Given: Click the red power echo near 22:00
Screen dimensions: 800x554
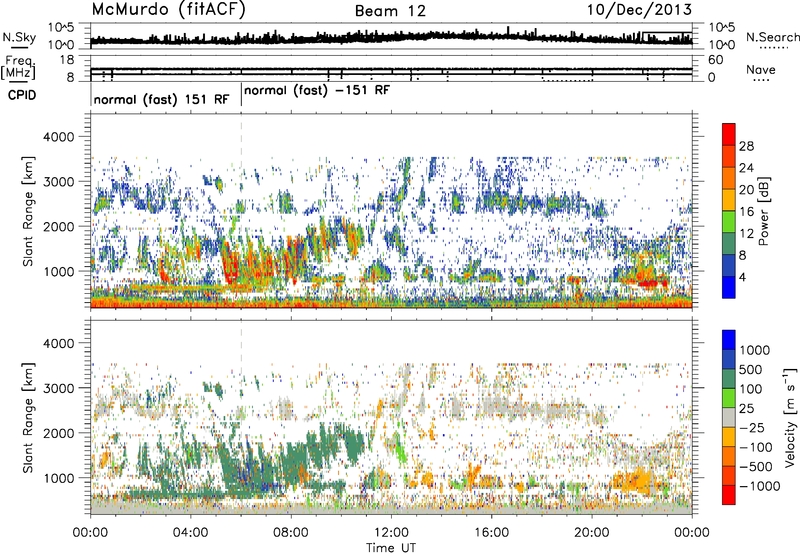Looking at the screenshot, I should 652,282.
